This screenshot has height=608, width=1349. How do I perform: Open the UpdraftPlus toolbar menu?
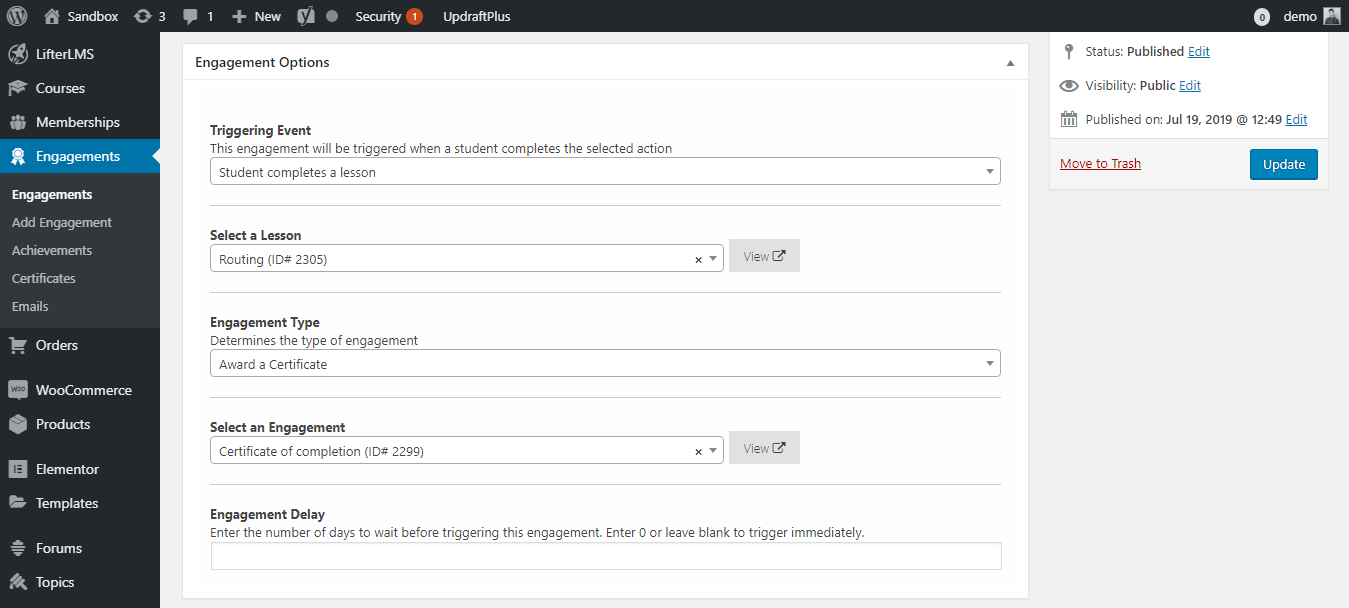477,16
